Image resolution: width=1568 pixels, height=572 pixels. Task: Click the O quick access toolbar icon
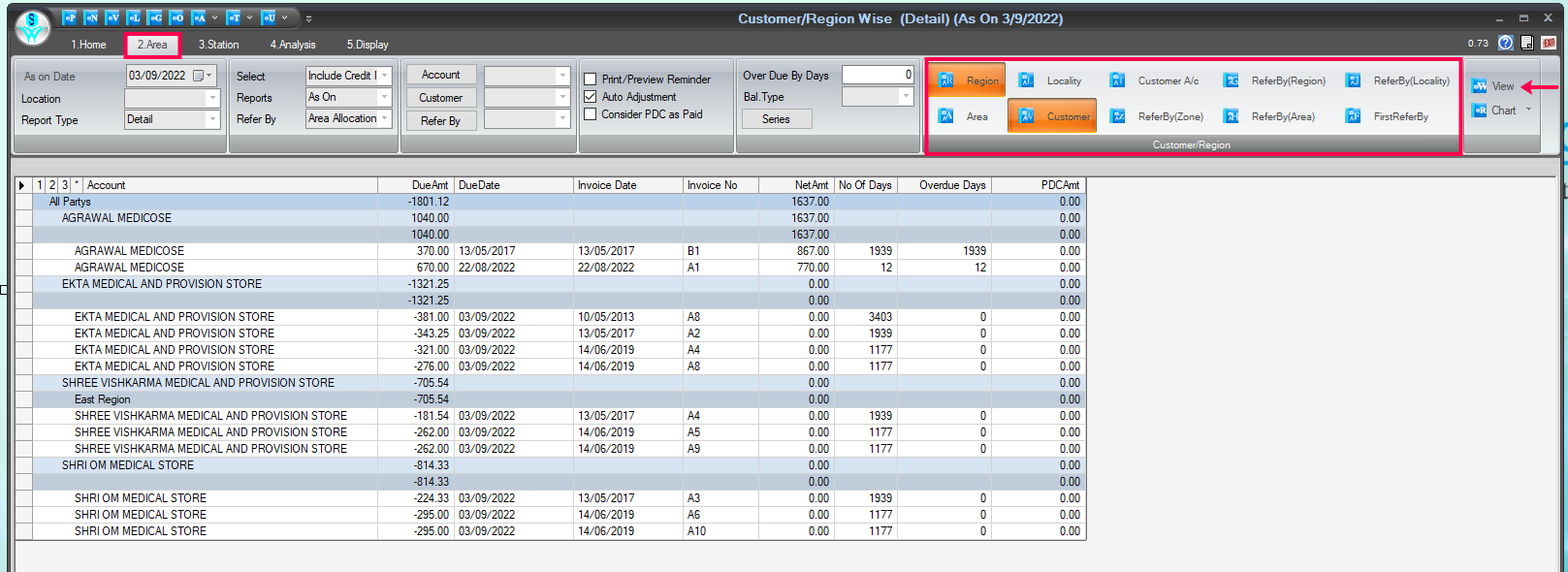(x=176, y=17)
